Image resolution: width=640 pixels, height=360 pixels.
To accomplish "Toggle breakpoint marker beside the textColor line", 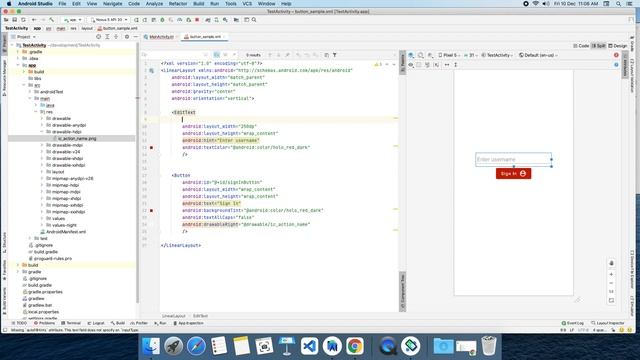I will point(151,147).
